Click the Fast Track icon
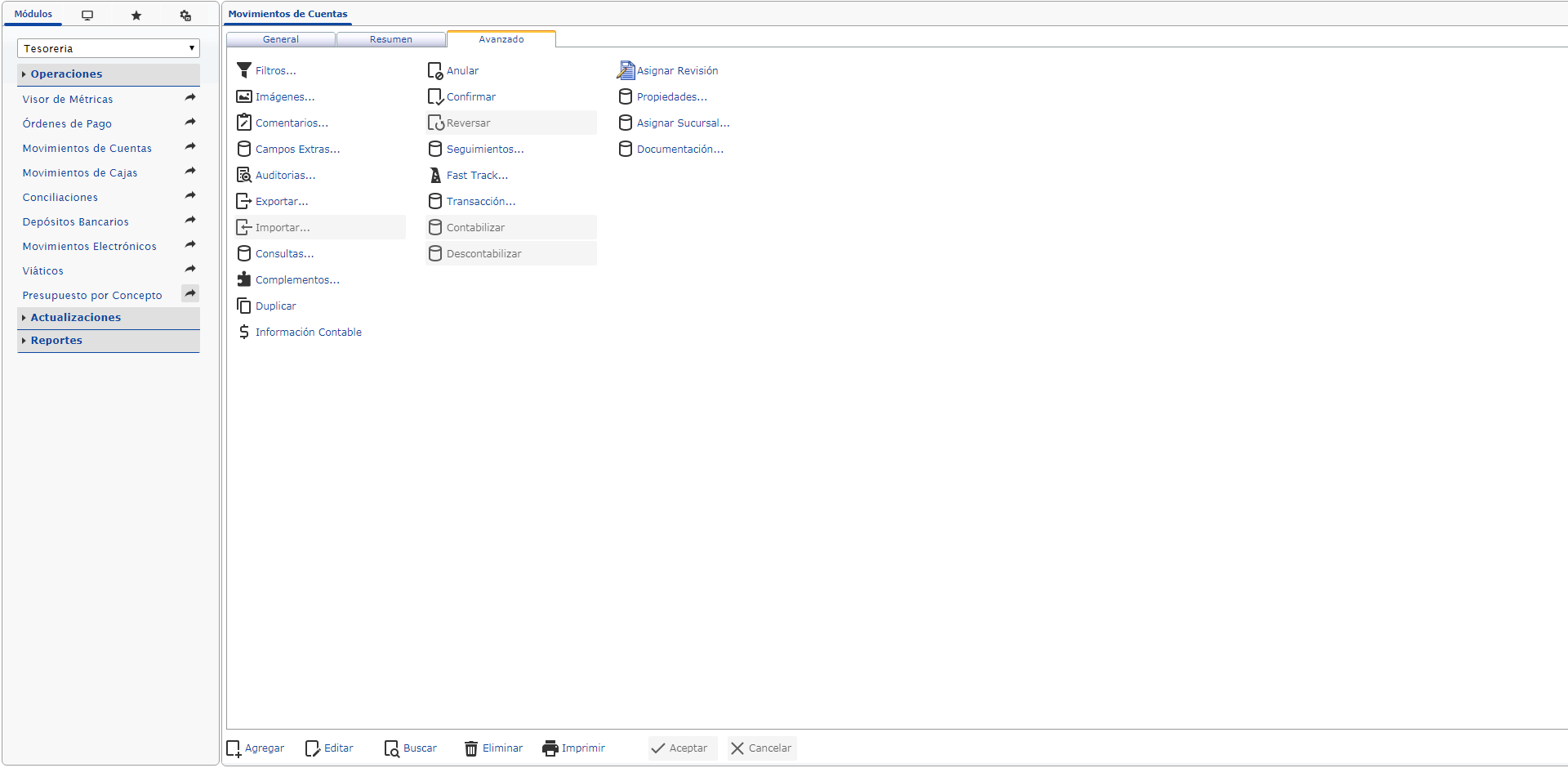1568x768 pixels. (435, 175)
